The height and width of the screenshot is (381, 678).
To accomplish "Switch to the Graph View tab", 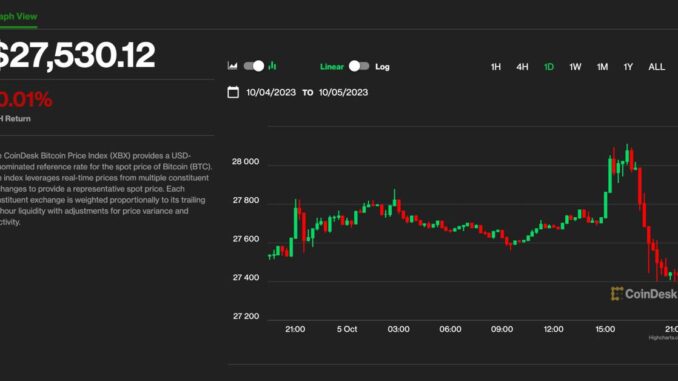I will (x=19, y=16).
